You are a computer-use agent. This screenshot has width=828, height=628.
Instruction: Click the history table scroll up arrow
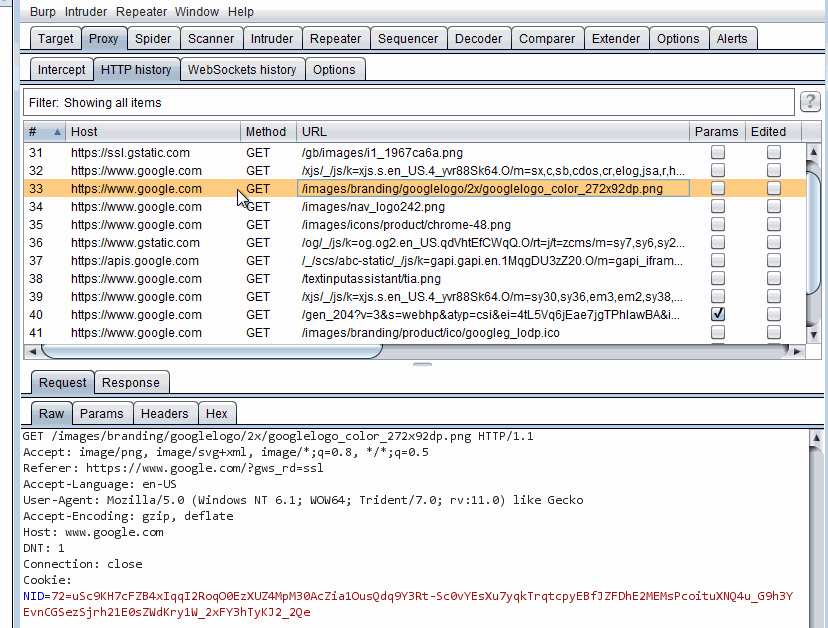pyautogui.click(x=813, y=152)
